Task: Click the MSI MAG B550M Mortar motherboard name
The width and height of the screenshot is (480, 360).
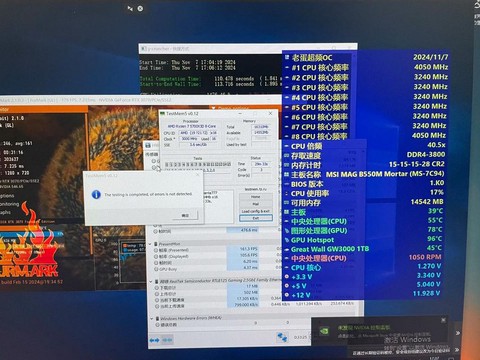Action: [385, 174]
